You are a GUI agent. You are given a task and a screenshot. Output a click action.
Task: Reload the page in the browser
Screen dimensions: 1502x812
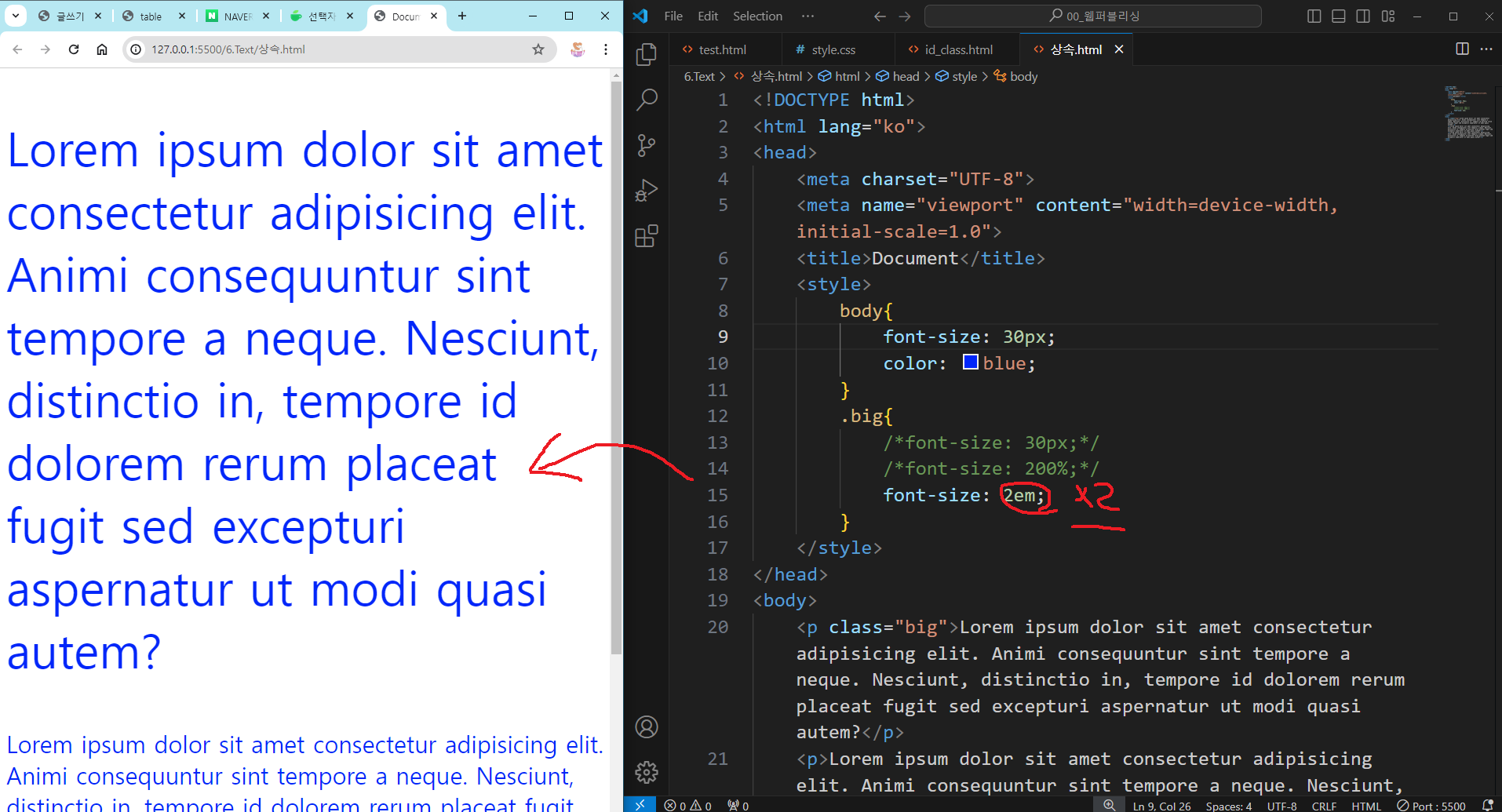(74, 49)
